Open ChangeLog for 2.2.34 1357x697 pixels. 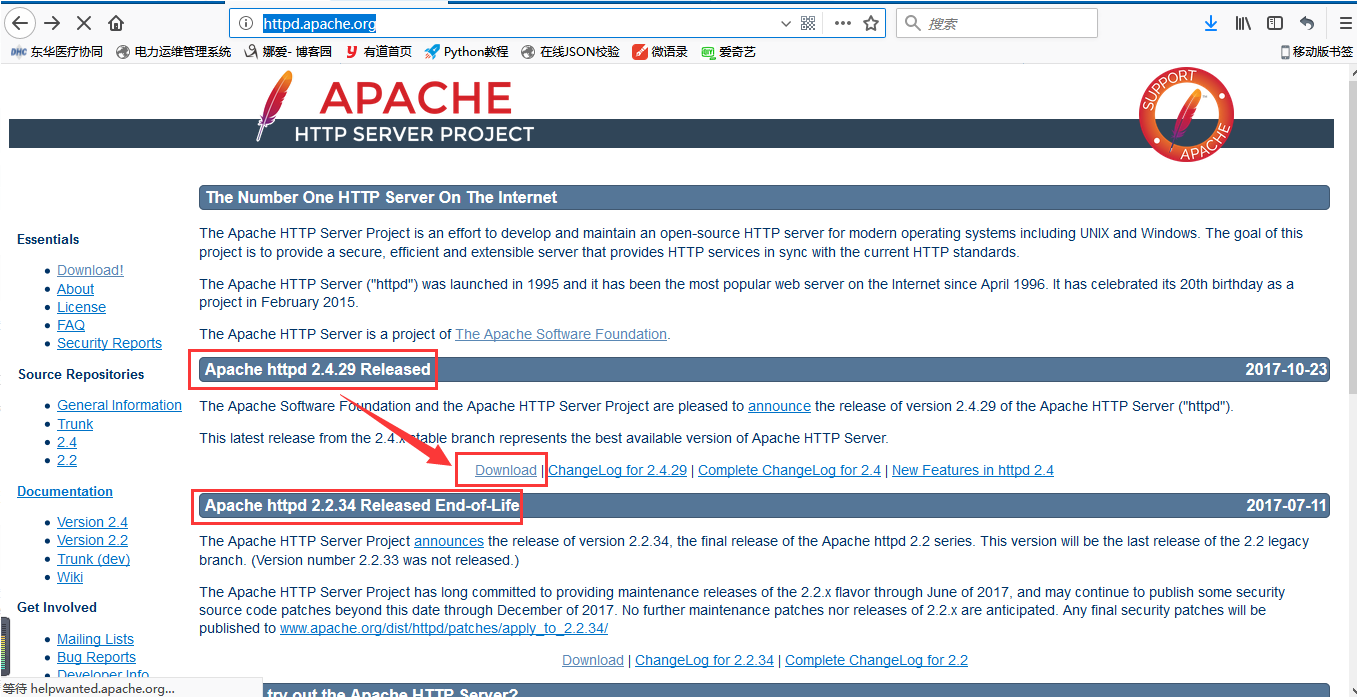point(704,660)
